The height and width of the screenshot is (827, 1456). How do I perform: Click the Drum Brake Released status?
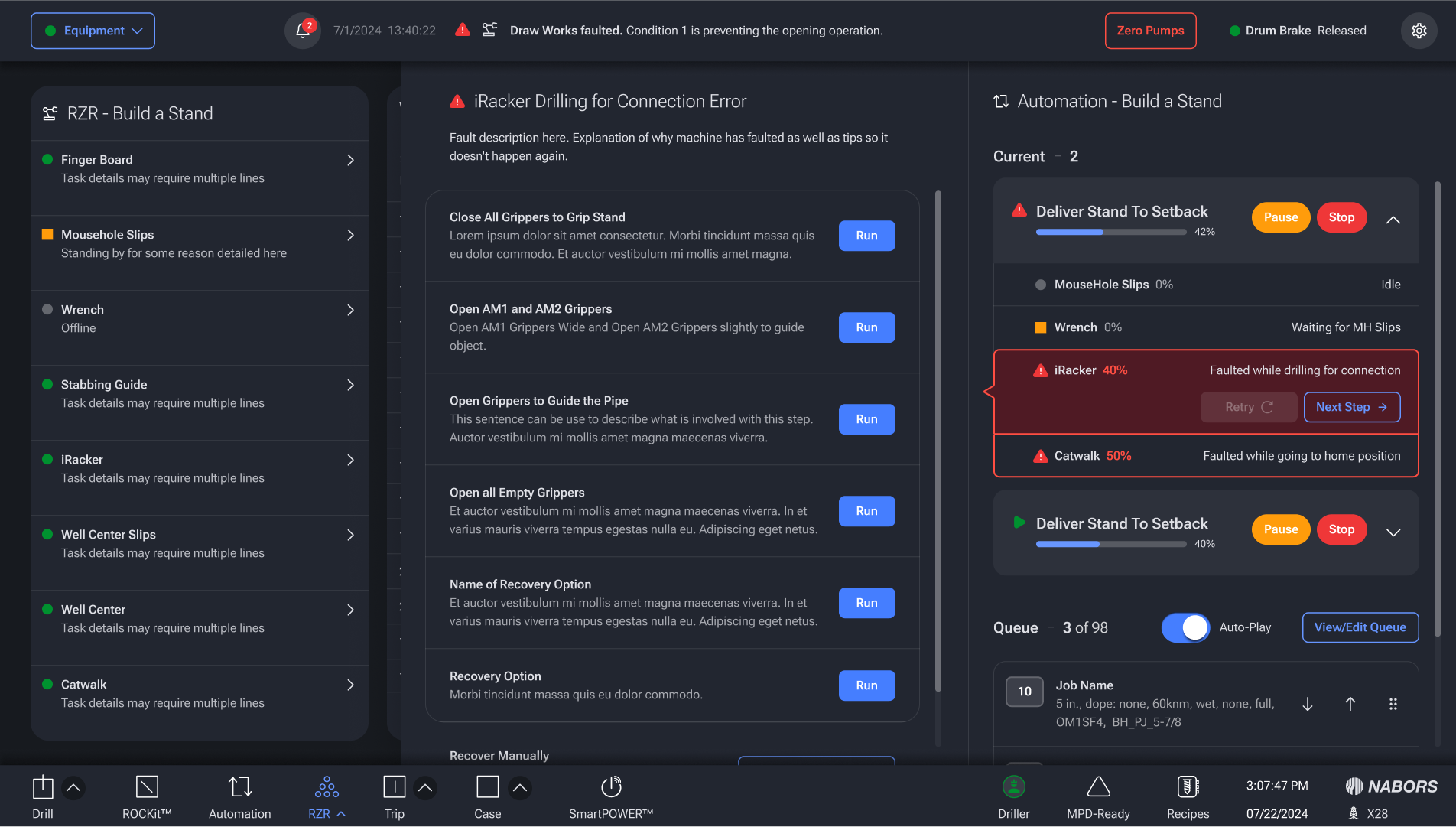click(1298, 31)
